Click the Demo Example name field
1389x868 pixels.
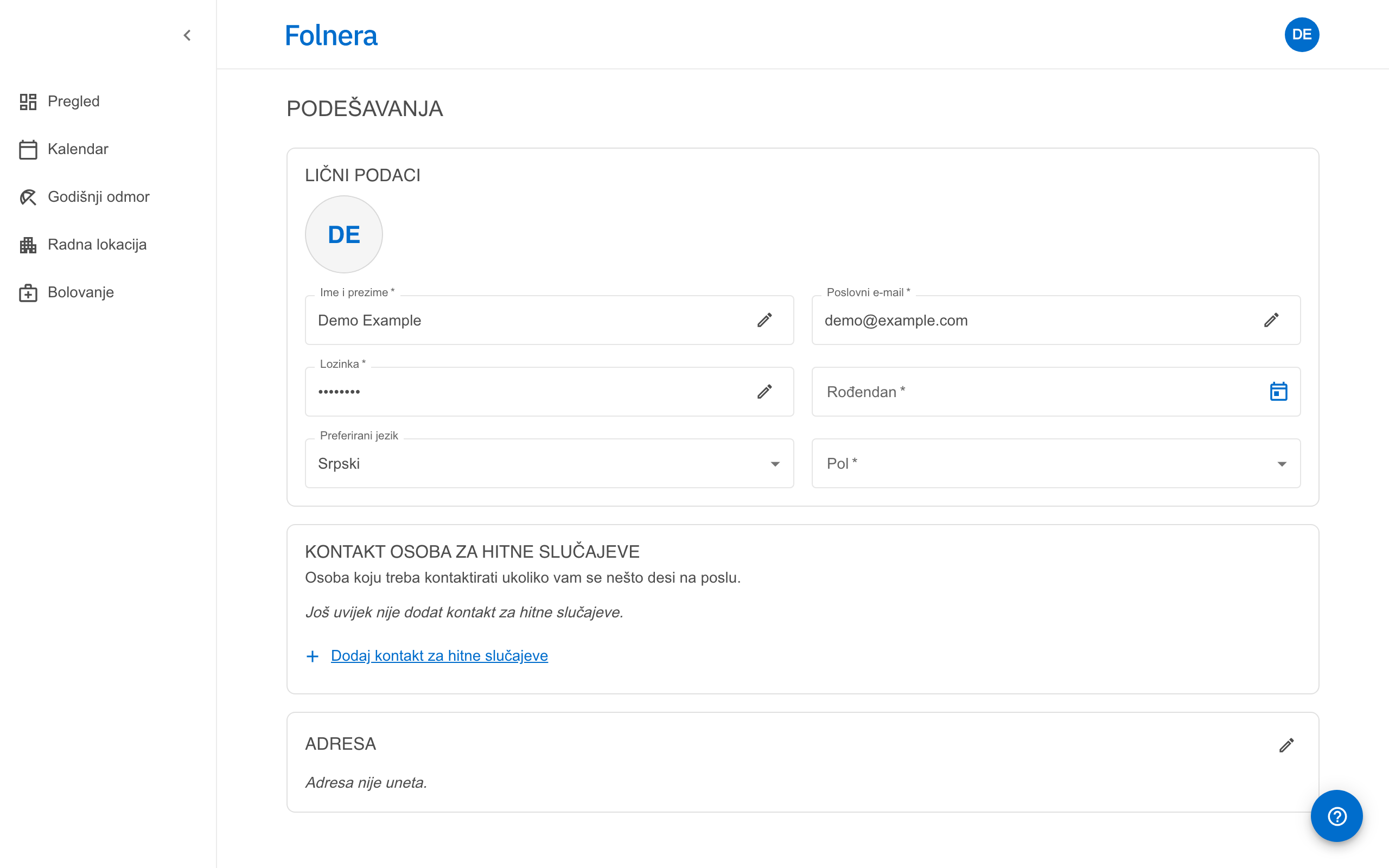click(549, 320)
